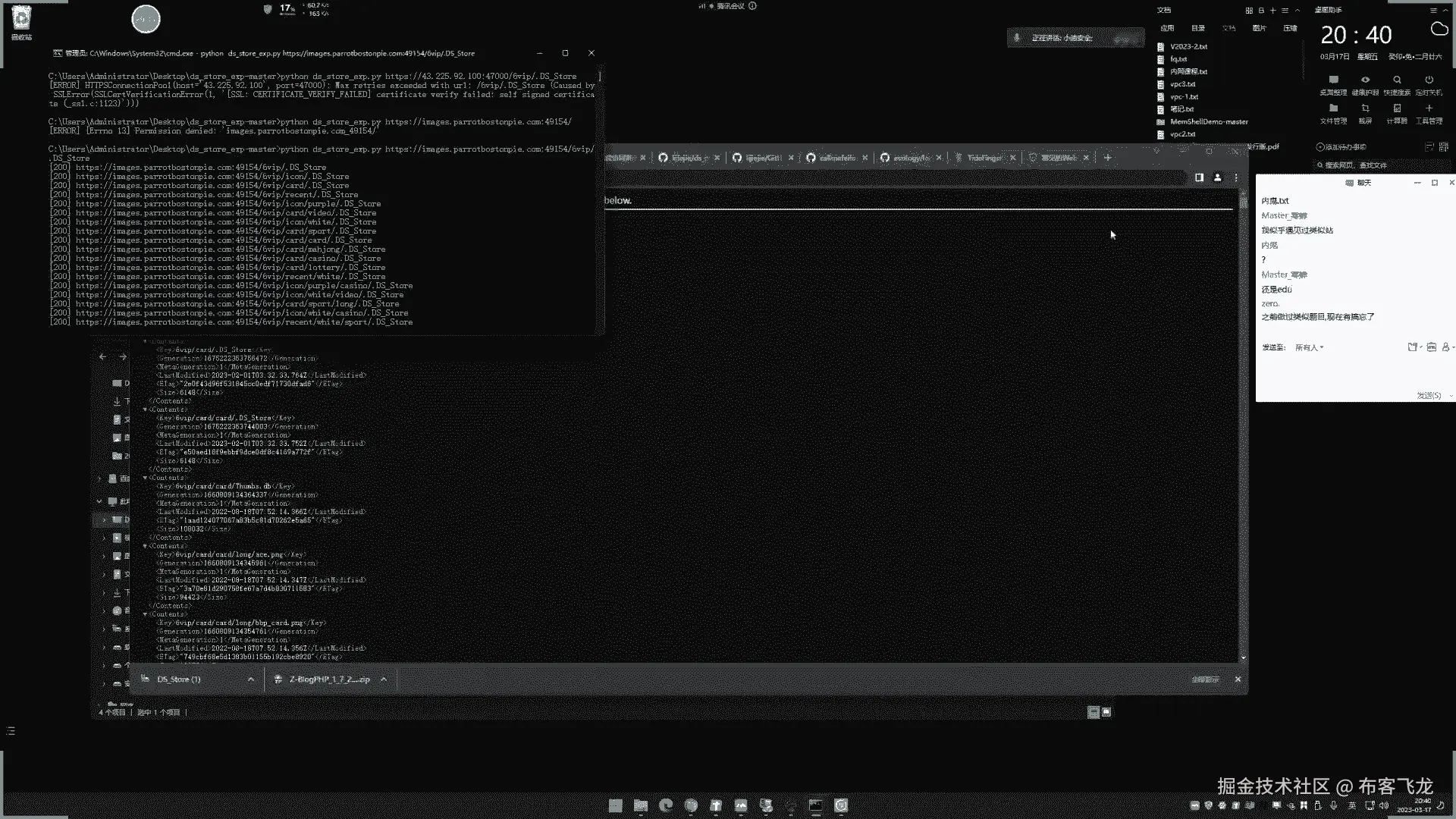Viewport: 1456px width, 819px height.
Task: Open browser three-dot menu
Action: pyautogui.click(x=1236, y=177)
